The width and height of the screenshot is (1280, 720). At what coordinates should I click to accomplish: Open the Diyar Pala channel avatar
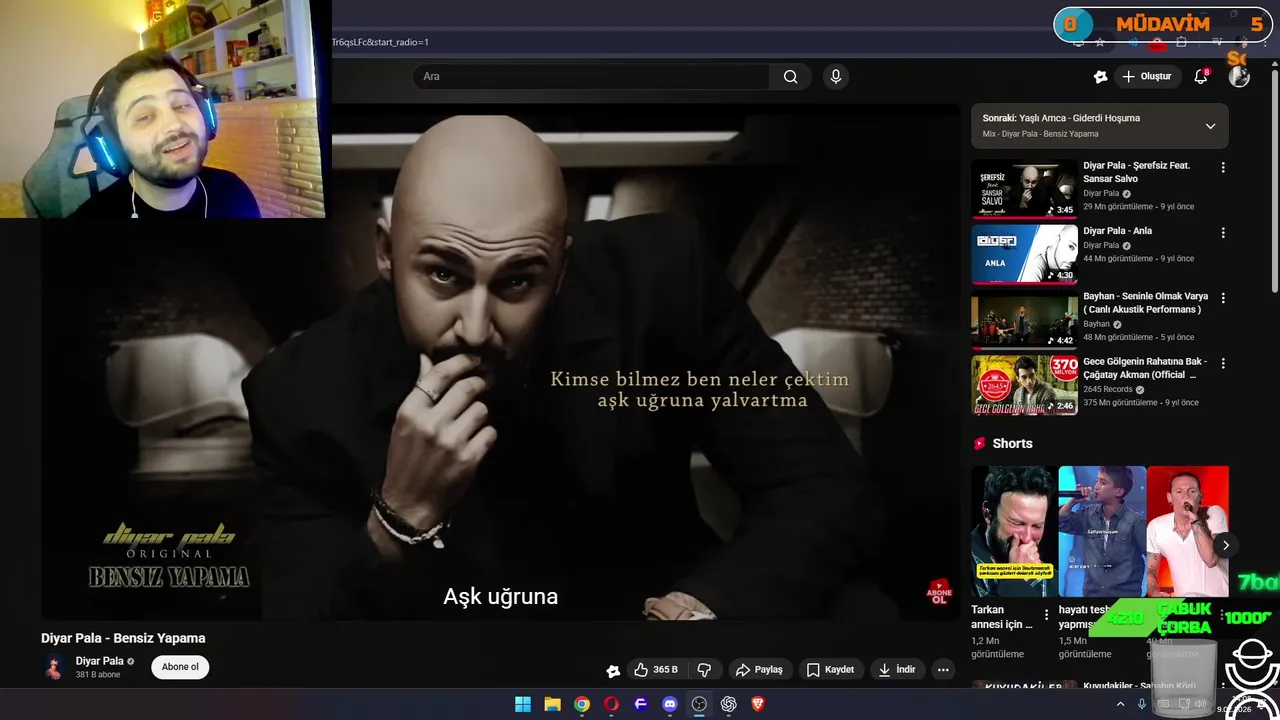pos(54,667)
